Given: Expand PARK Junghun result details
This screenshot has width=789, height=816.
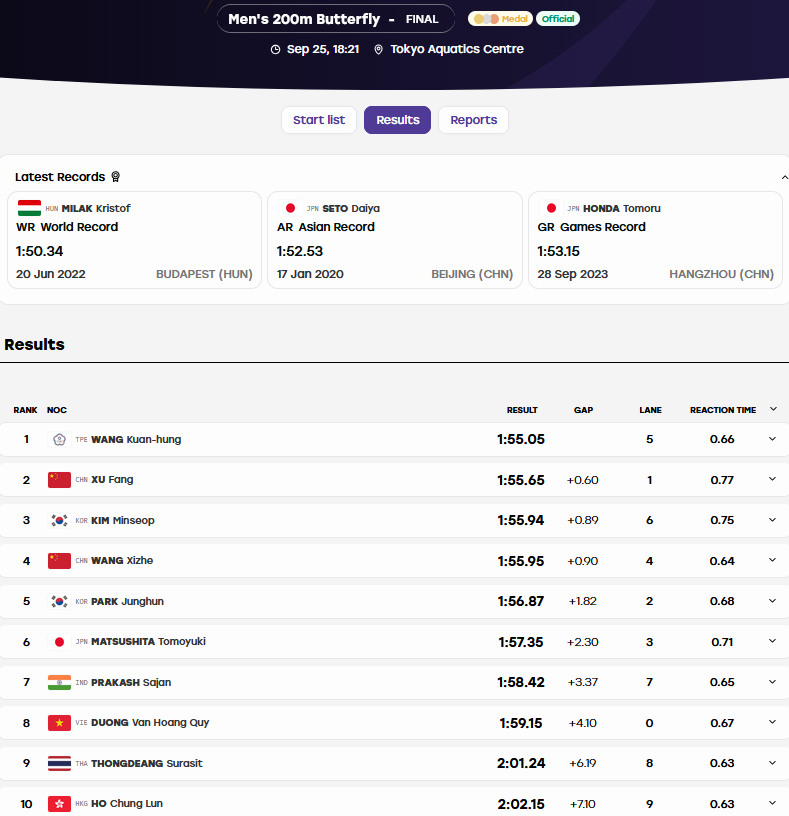Looking at the screenshot, I should [x=772, y=601].
